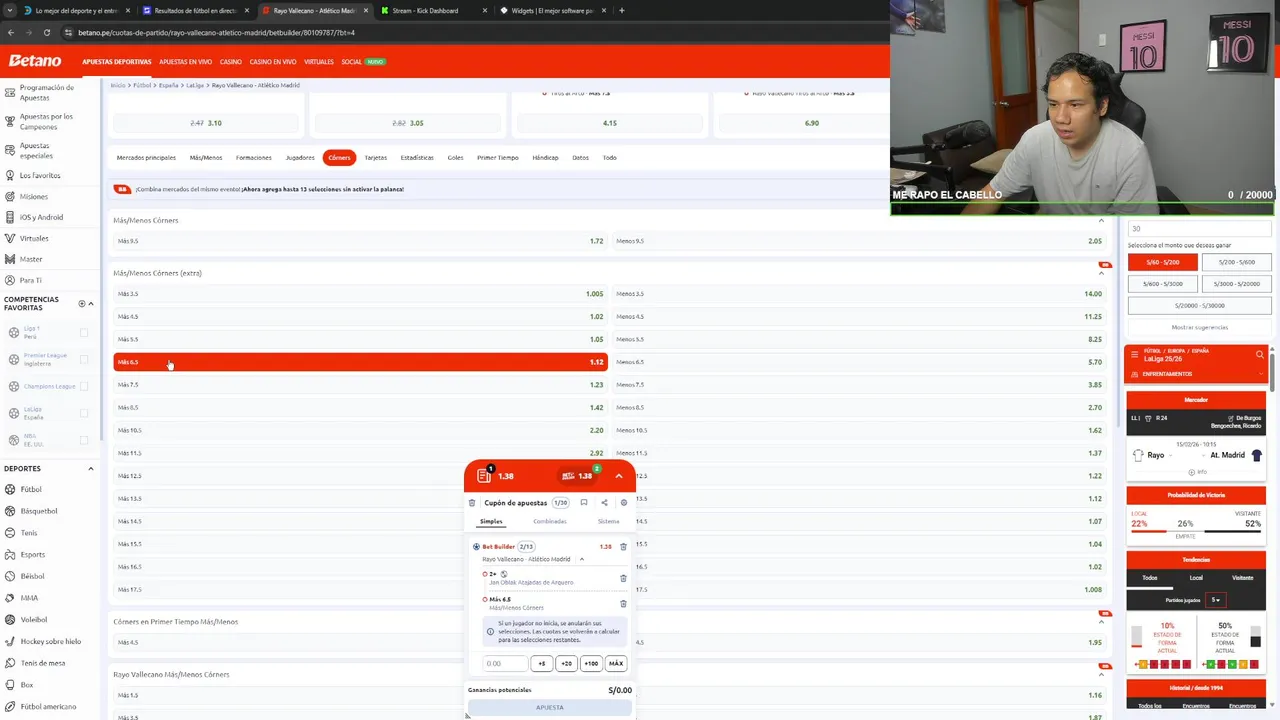Collapse Más/Menos Córners (extra) market
Viewport: 1280px width, 720px height.
(1101, 273)
